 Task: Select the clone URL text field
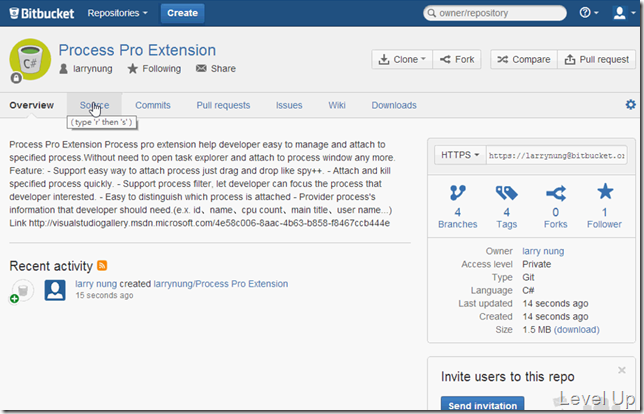pos(557,155)
